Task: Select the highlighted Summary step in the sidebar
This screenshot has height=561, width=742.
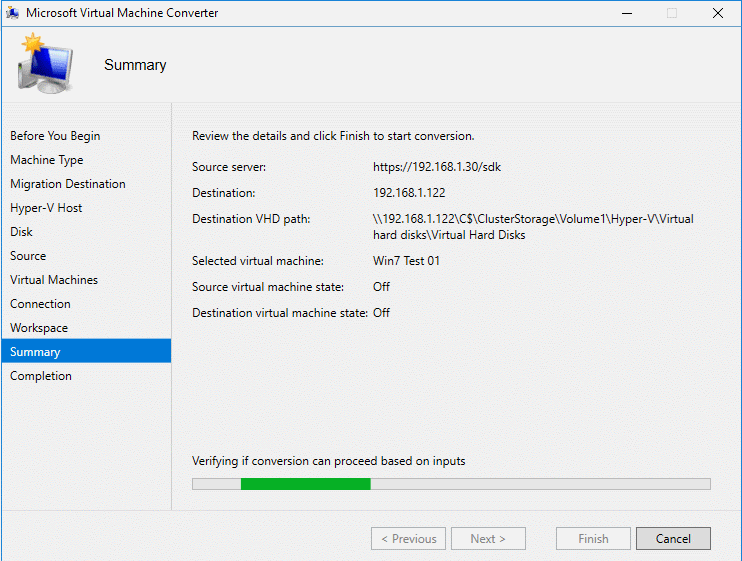Action: click(x=86, y=351)
